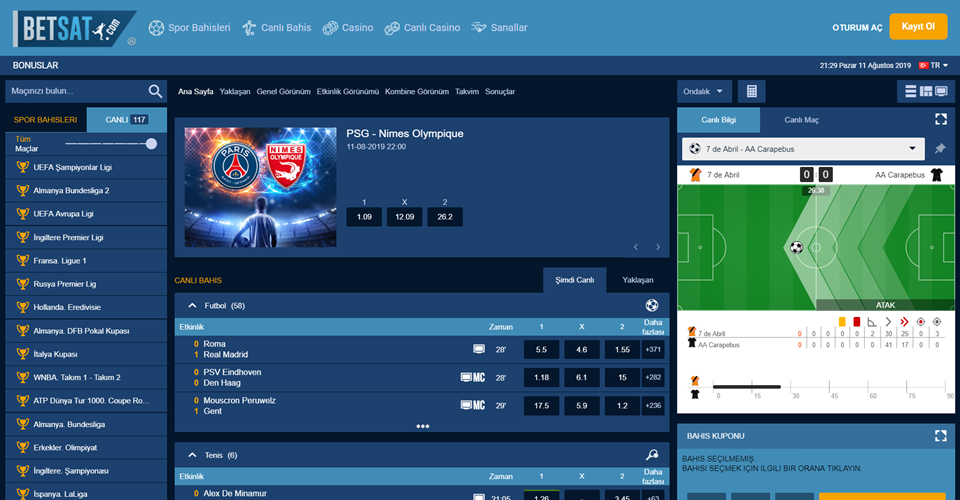The height and width of the screenshot is (500, 960).
Task: Open the Kombine Görünüm menu item
Action: (x=417, y=92)
